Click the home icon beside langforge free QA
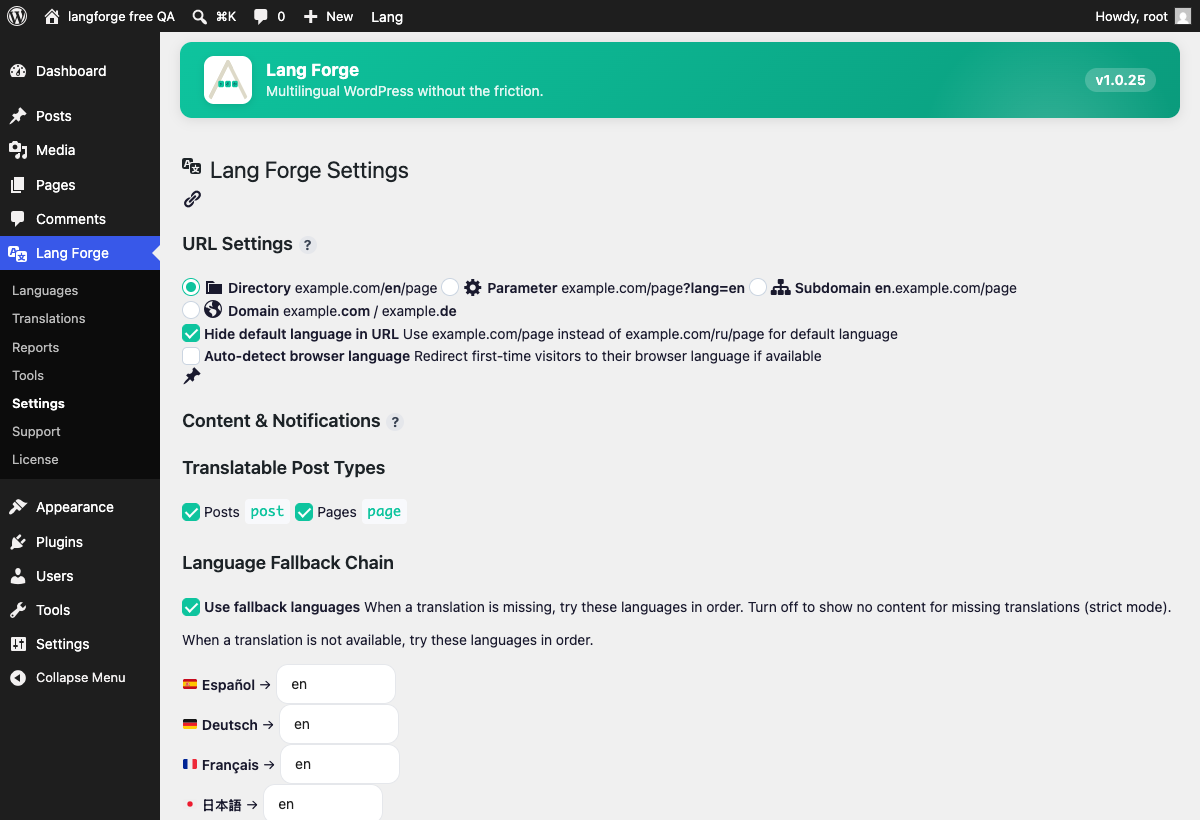Screen dimensions: 1200x820 pos(52,16)
